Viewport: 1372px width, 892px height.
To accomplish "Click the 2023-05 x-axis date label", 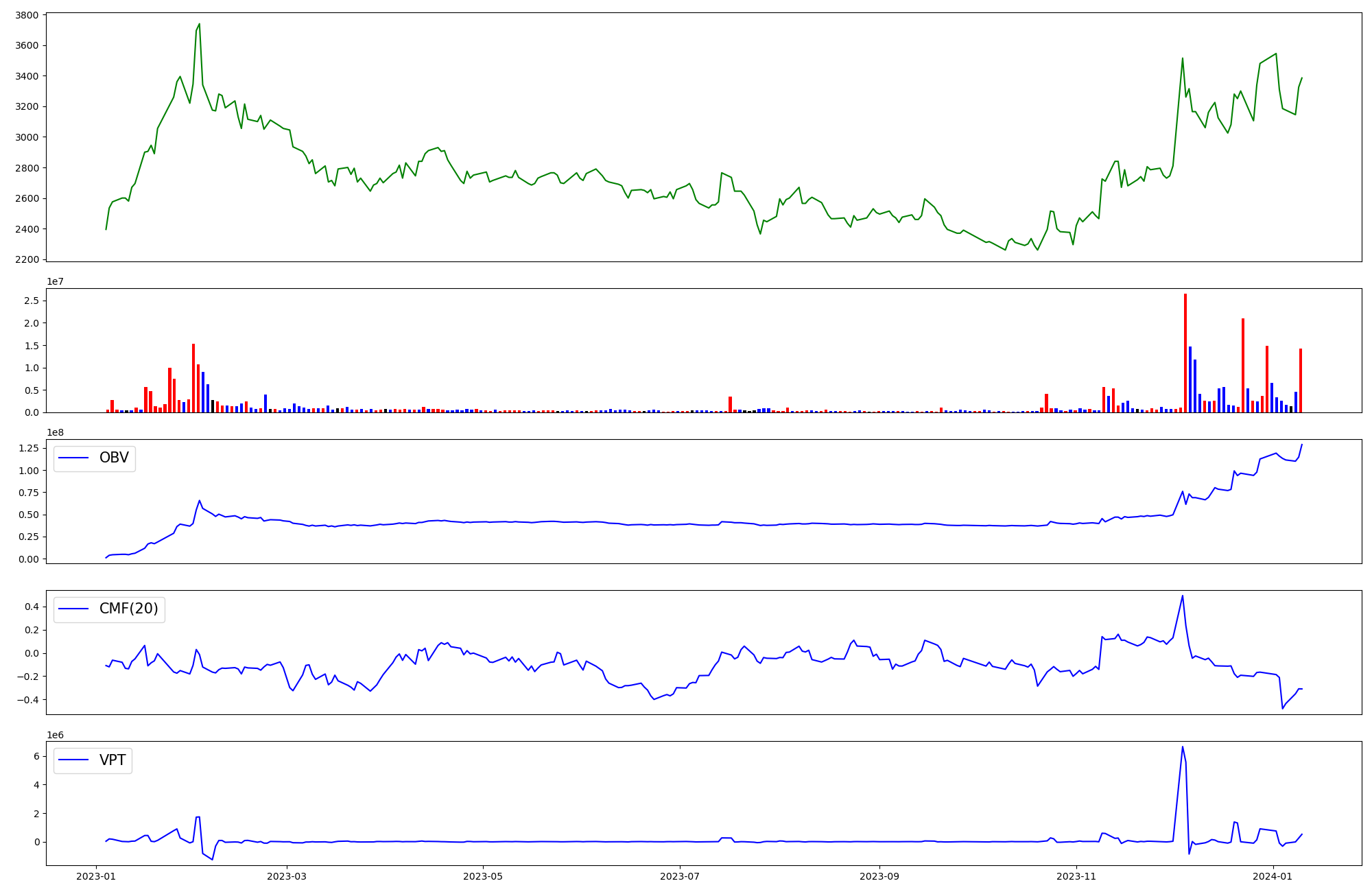I will [x=484, y=876].
